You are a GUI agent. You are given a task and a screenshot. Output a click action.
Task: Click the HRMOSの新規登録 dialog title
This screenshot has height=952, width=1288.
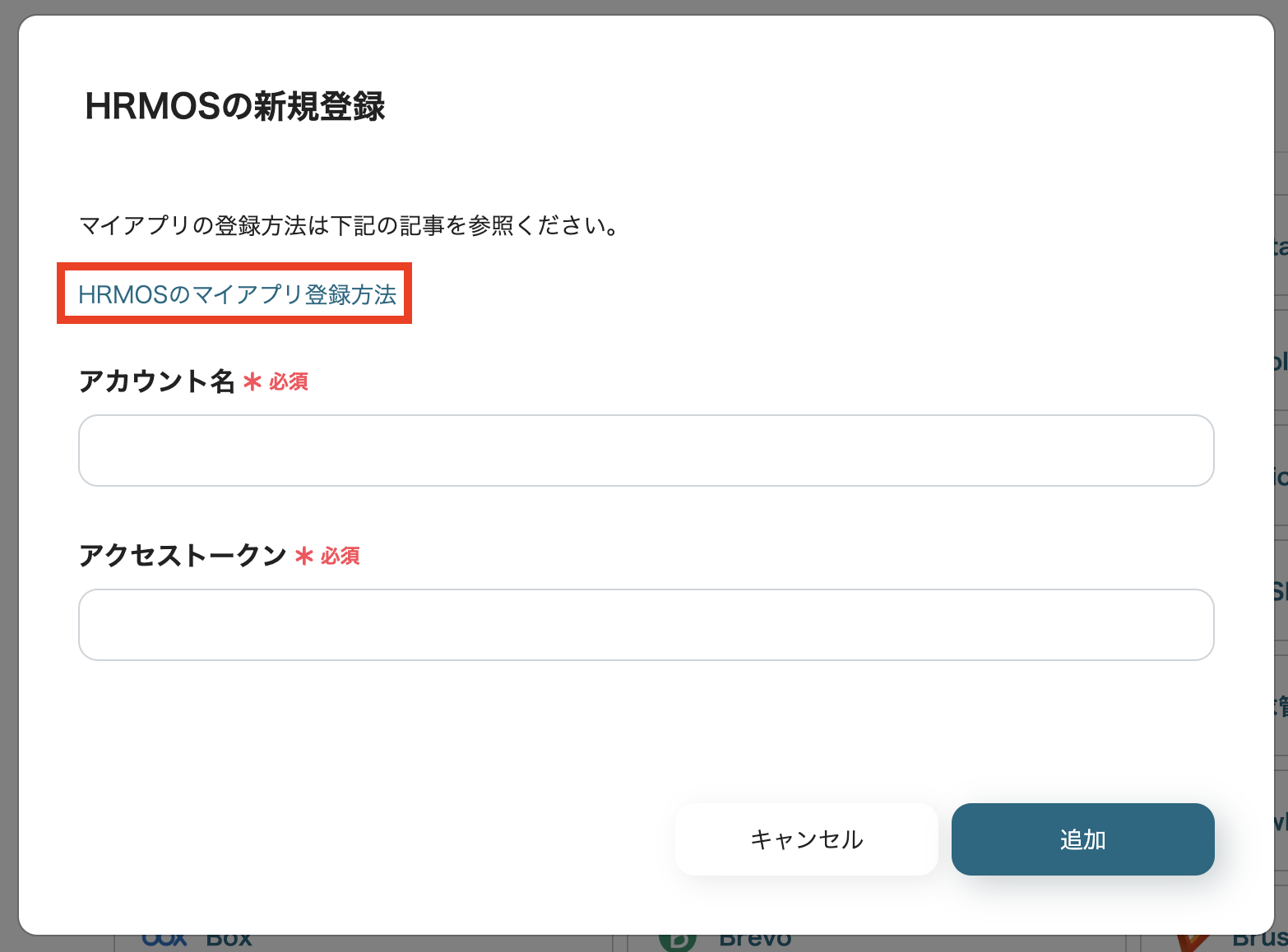click(x=235, y=105)
